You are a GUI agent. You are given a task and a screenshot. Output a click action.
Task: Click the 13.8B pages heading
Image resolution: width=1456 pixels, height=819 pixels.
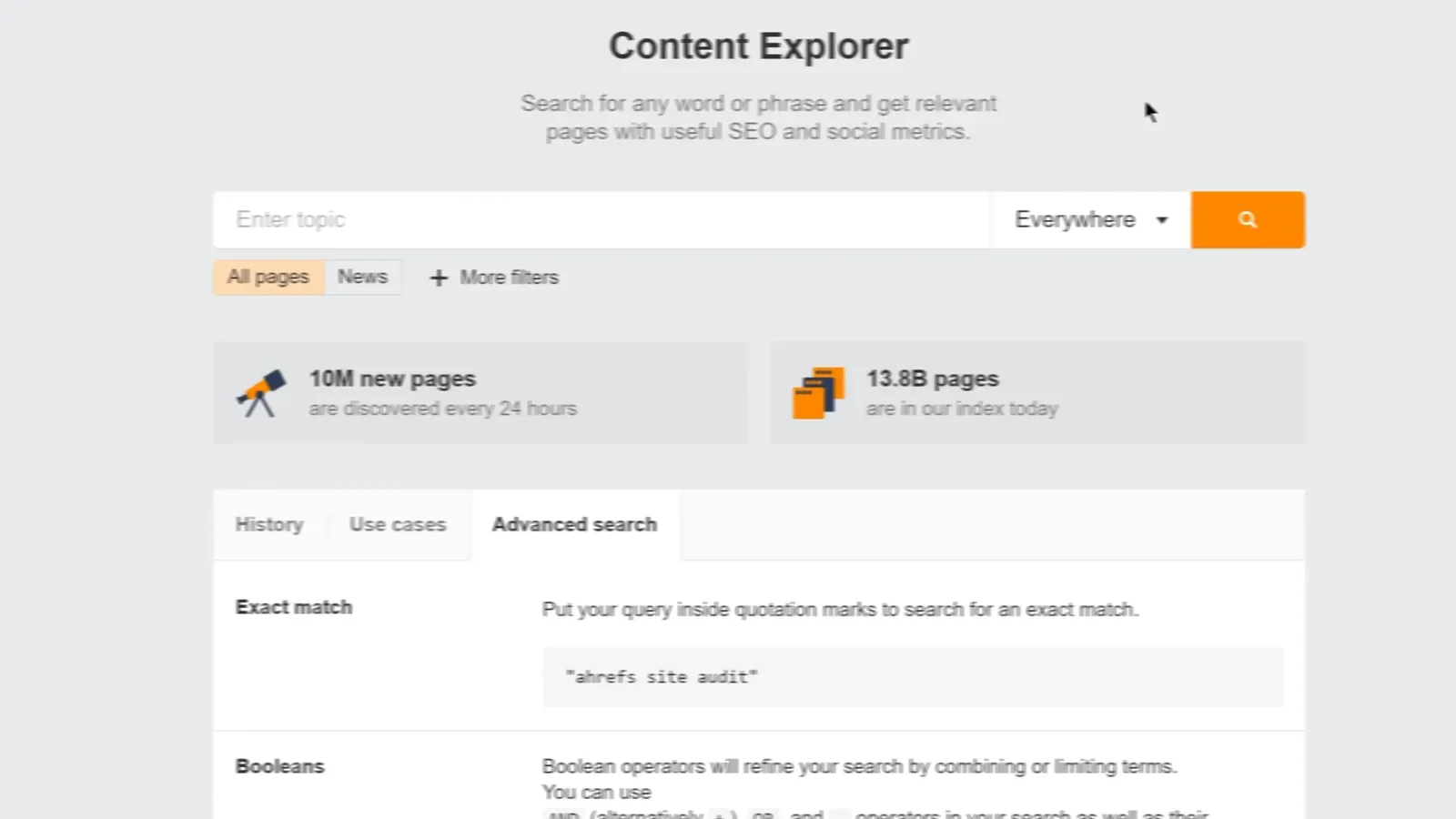point(932,379)
